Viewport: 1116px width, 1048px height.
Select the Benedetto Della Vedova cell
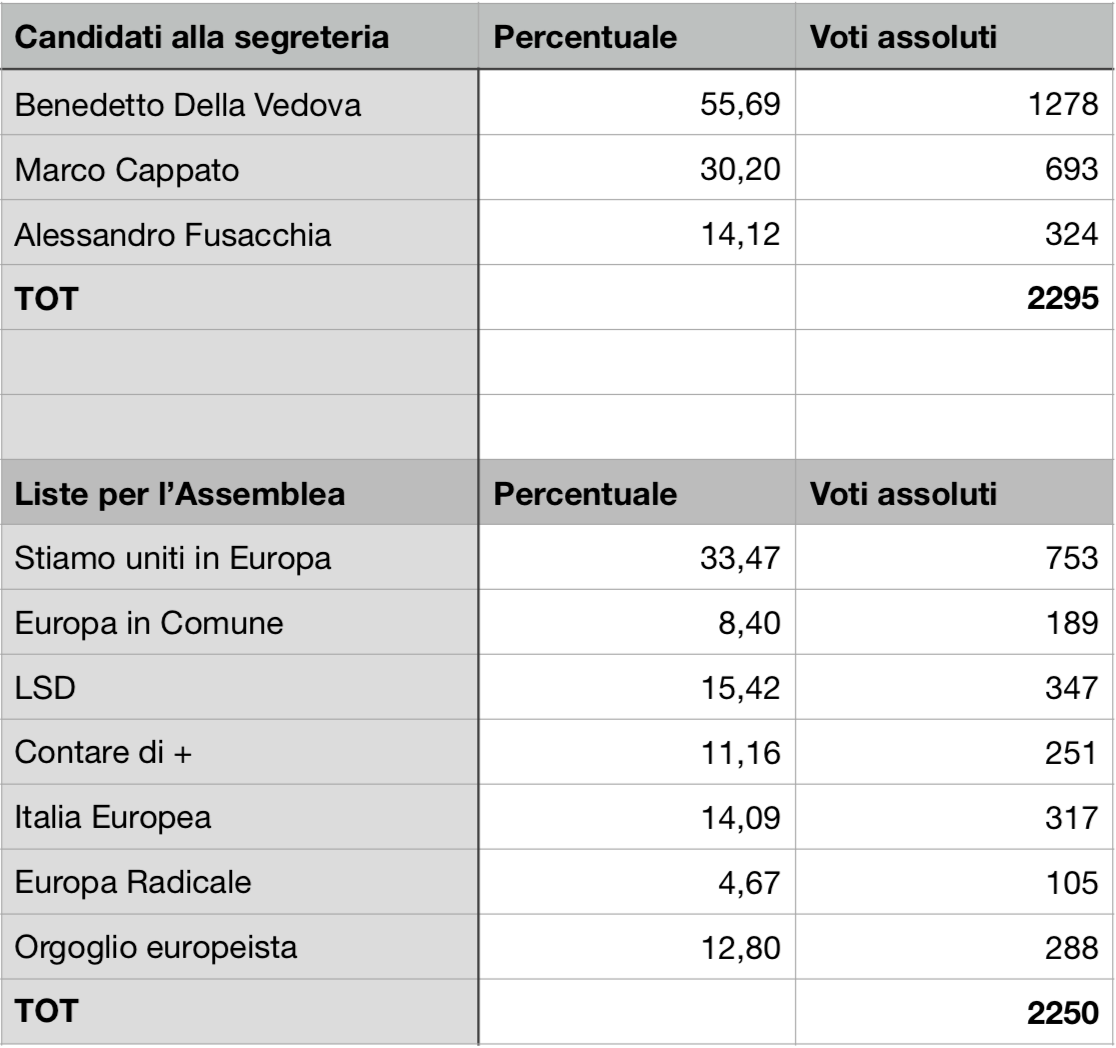tap(240, 103)
